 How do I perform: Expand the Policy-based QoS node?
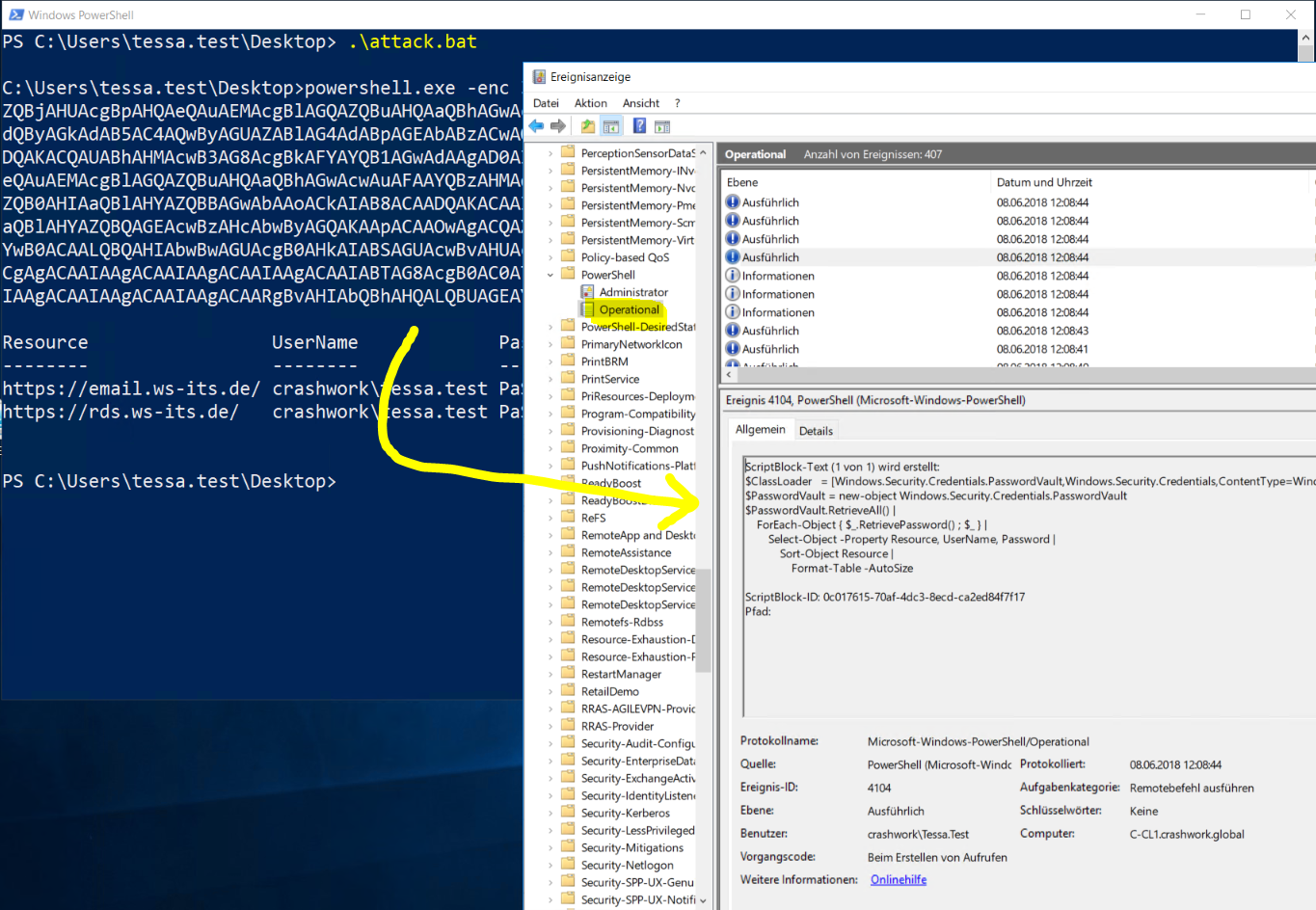point(551,257)
